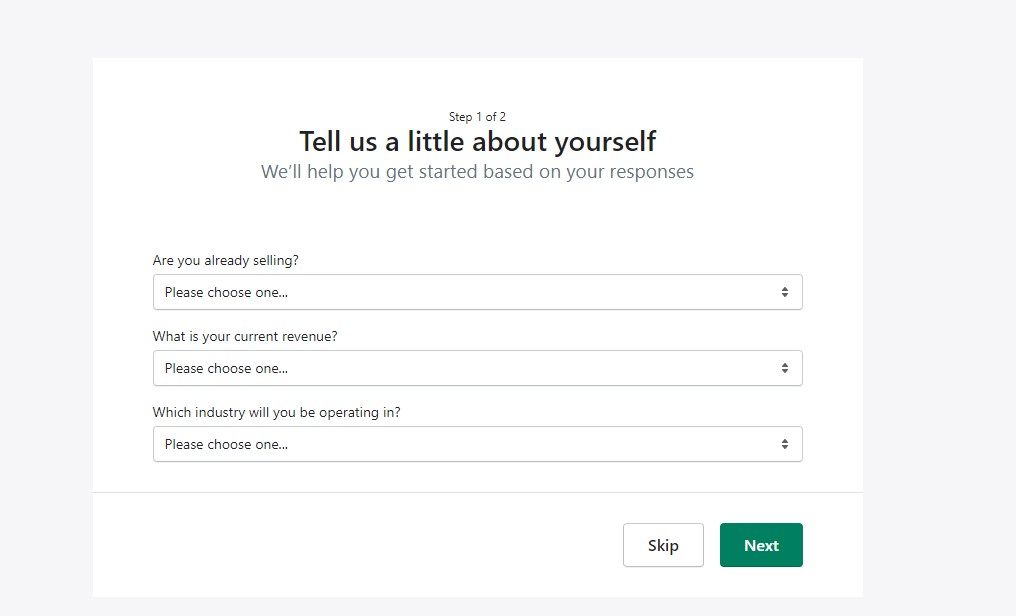Click the "What is your current revenue?" label
This screenshot has width=1016, height=616.
coord(244,336)
